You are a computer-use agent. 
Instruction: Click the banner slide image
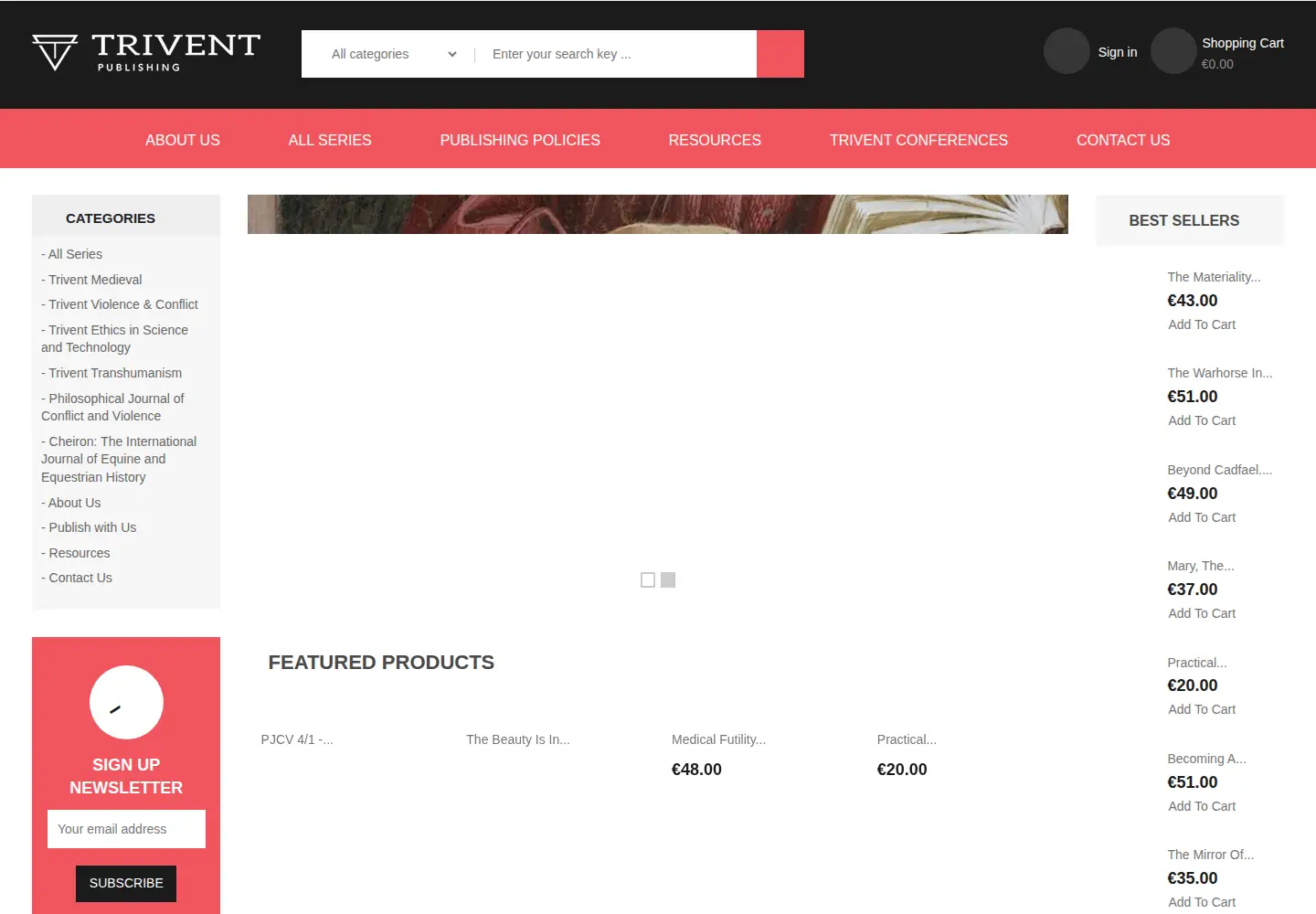pyautogui.click(x=658, y=215)
